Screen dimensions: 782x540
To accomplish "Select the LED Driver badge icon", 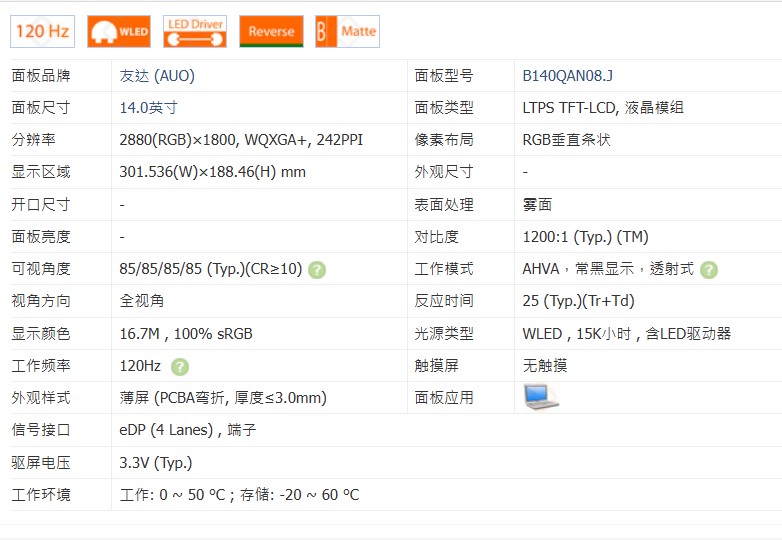I will [195, 31].
